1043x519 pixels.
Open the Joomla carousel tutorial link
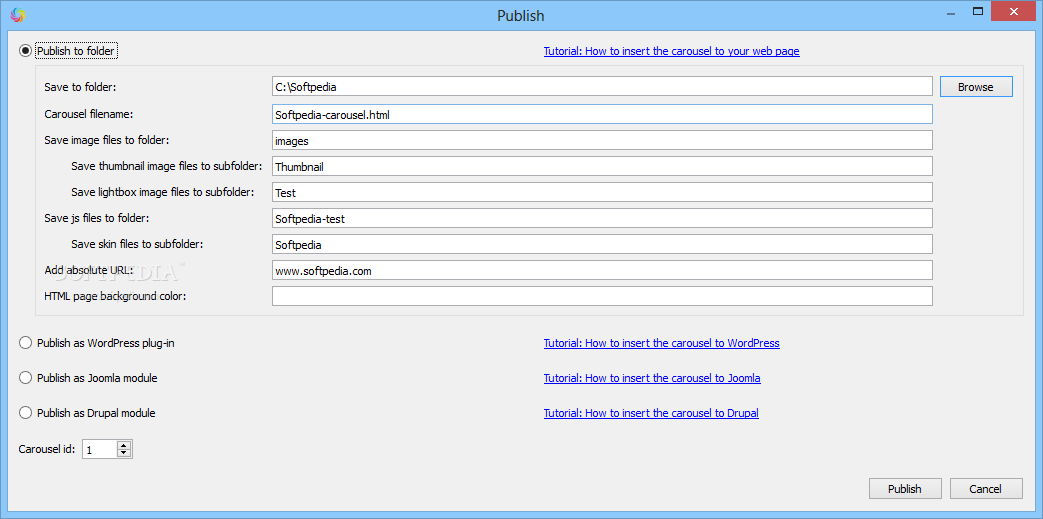(652, 378)
